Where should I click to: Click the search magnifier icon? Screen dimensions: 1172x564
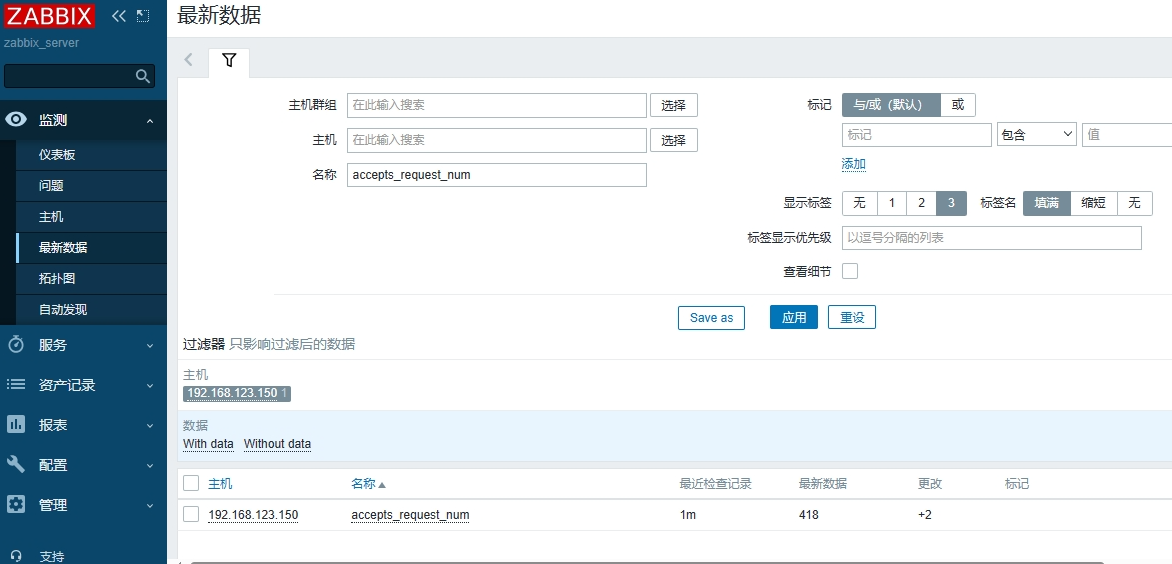pyautogui.click(x=143, y=76)
